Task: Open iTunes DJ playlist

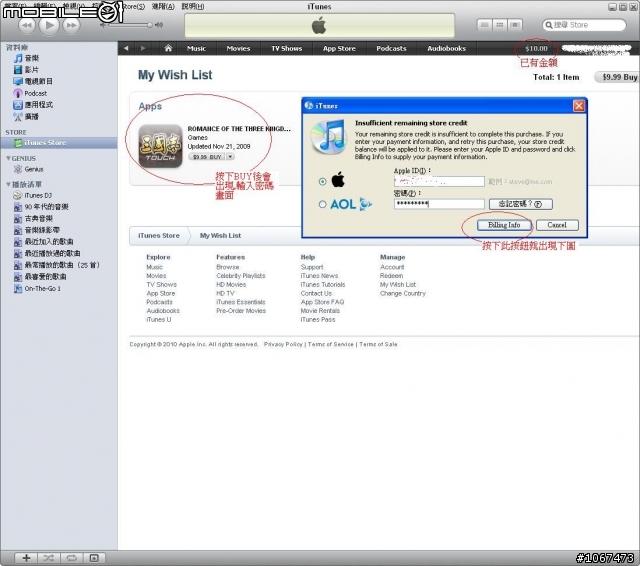Action: pyautogui.click(x=33, y=195)
